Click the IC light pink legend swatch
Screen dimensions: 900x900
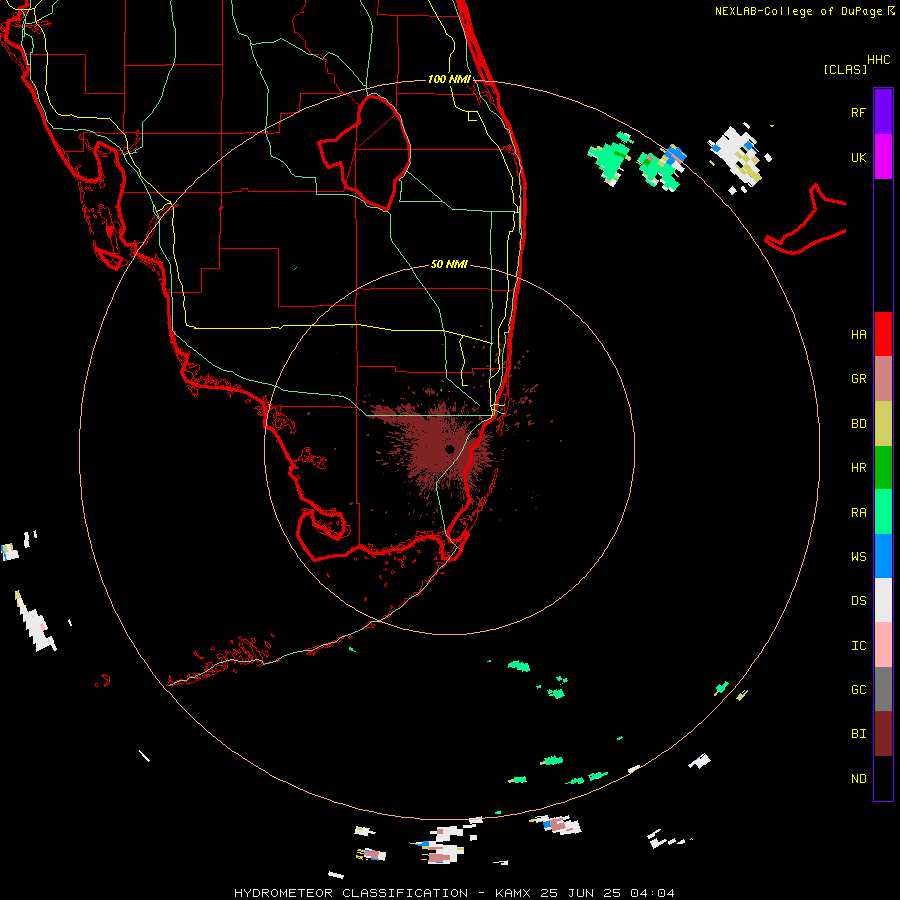point(883,645)
